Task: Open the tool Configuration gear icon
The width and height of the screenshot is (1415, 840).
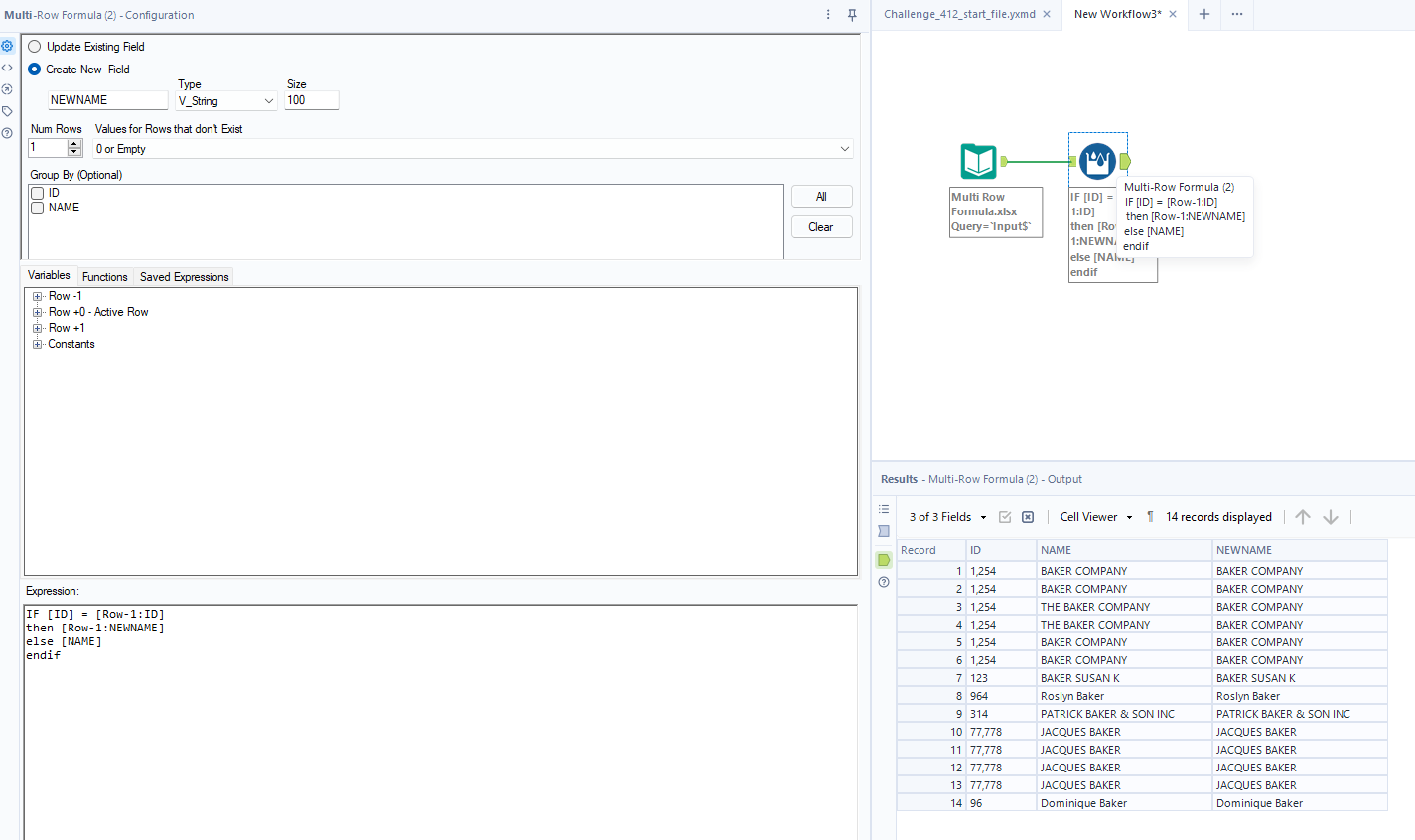Action: coord(7,45)
